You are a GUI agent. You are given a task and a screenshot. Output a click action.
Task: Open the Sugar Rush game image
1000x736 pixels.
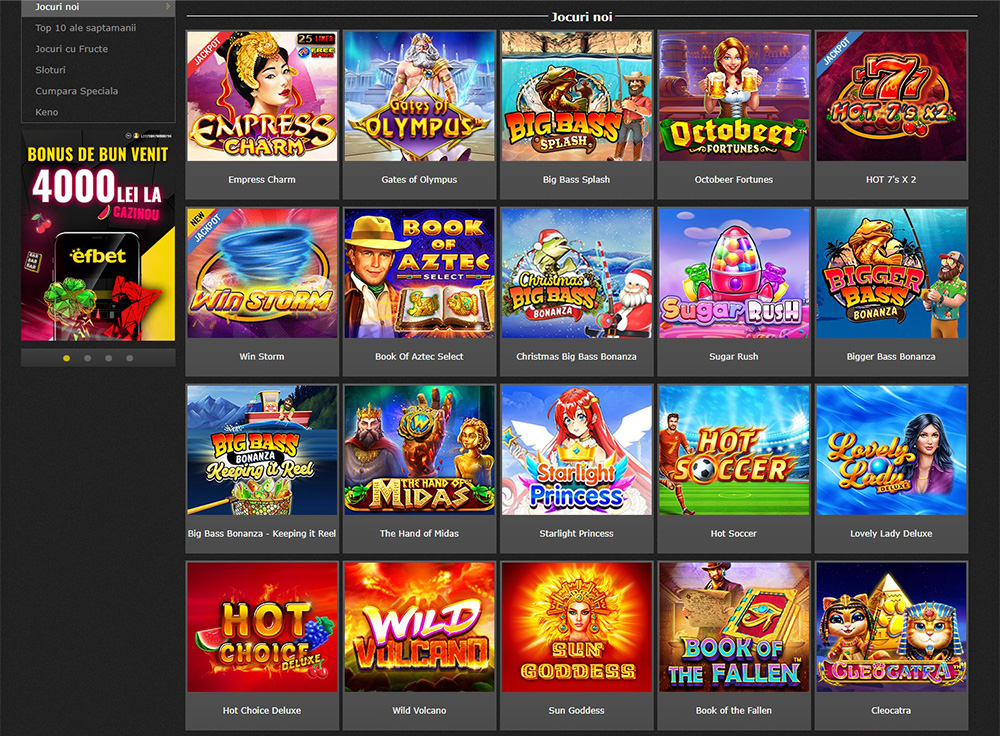[x=734, y=273]
